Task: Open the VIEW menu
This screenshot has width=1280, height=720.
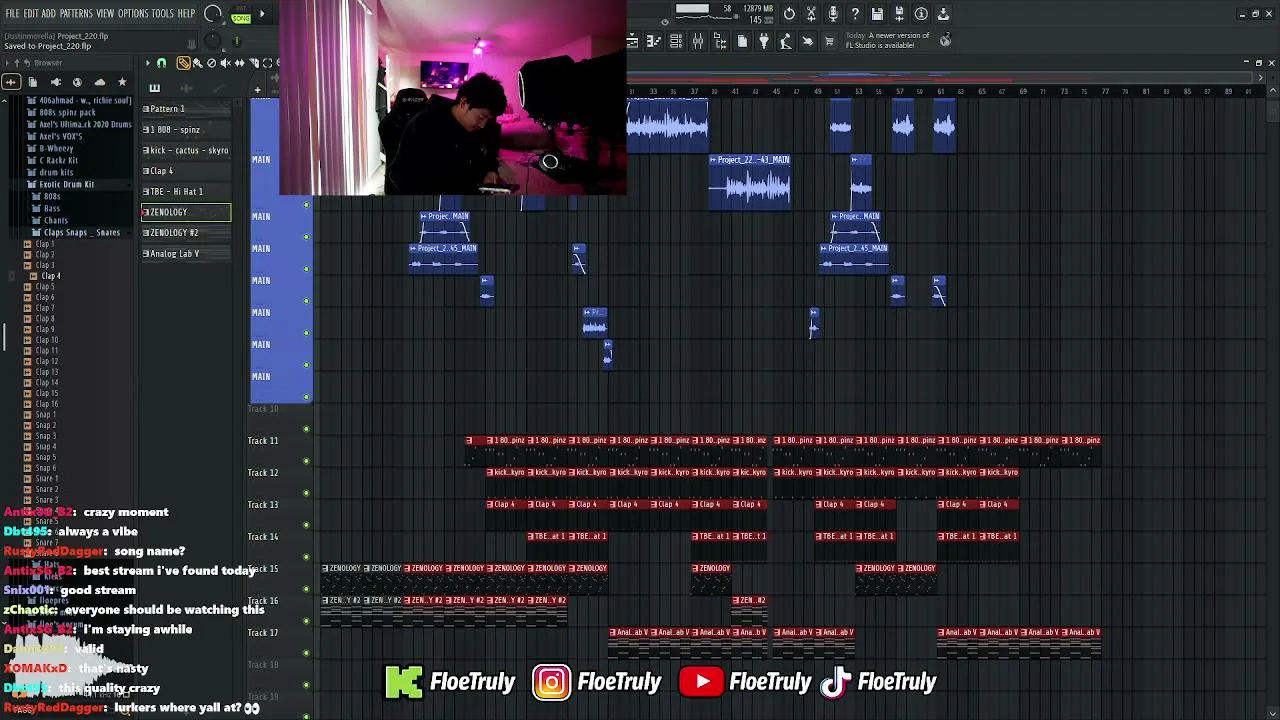Action: 105,14
